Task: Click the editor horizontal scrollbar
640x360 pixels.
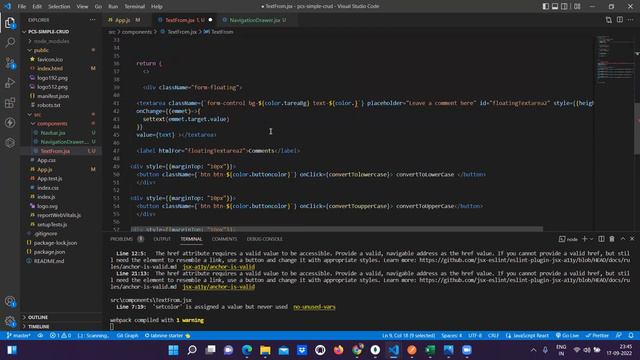Action: click(337, 229)
